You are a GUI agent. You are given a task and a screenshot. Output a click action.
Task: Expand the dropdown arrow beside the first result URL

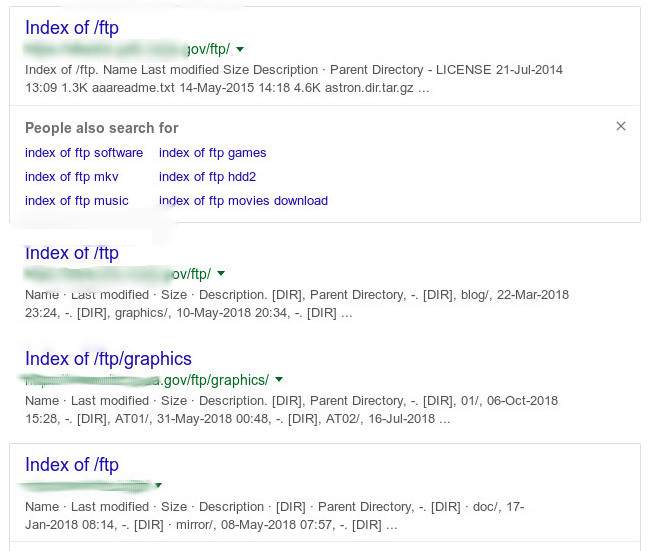[x=240, y=49]
